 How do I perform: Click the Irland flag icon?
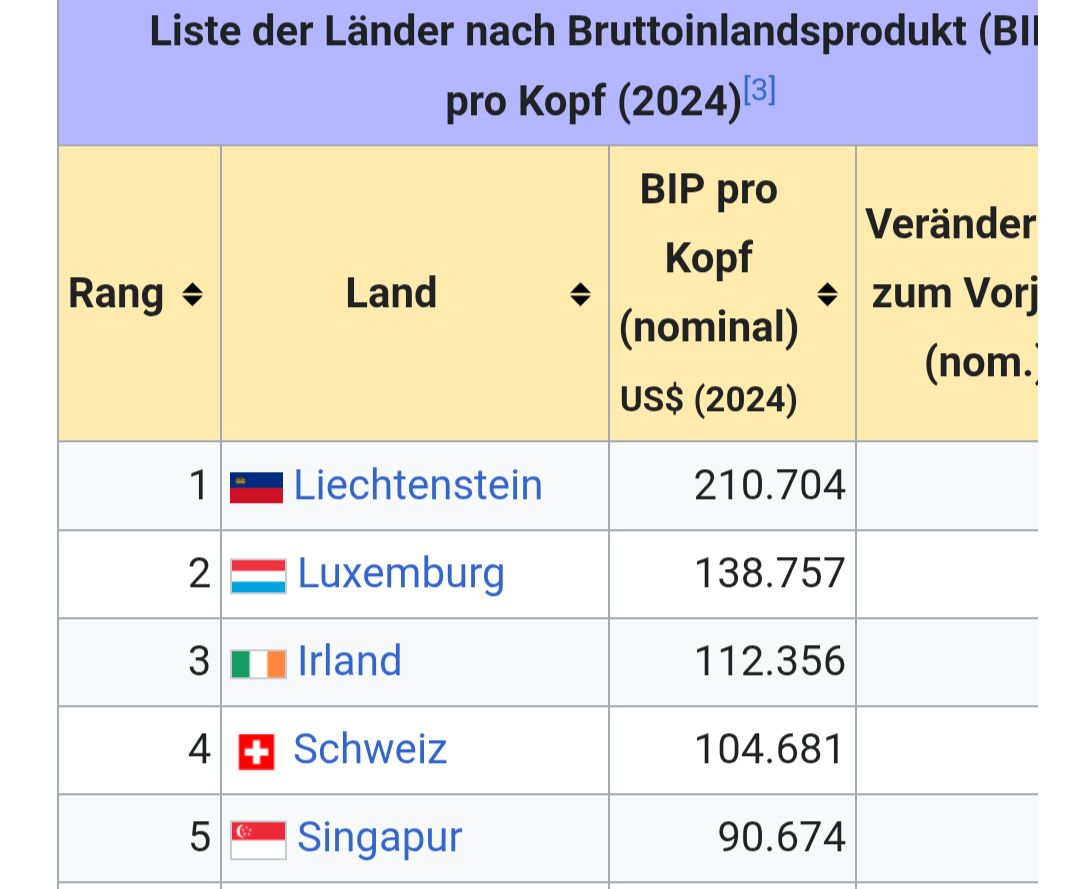pos(258,664)
